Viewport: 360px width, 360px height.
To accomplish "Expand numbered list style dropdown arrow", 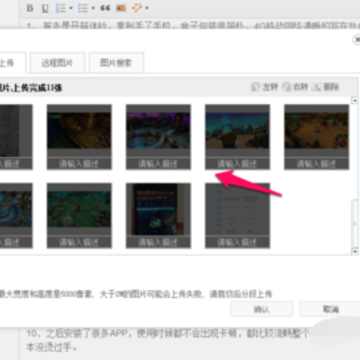I will coord(71,8).
